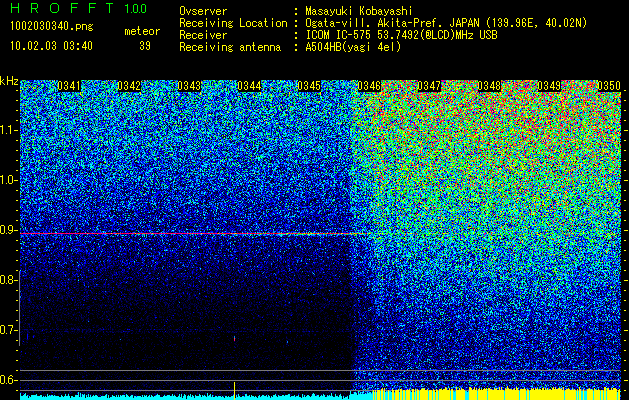Click the red carrier line near 0.9 kHz
Screen dimensions: 629x400
pyautogui.click(x=193, y=233)
